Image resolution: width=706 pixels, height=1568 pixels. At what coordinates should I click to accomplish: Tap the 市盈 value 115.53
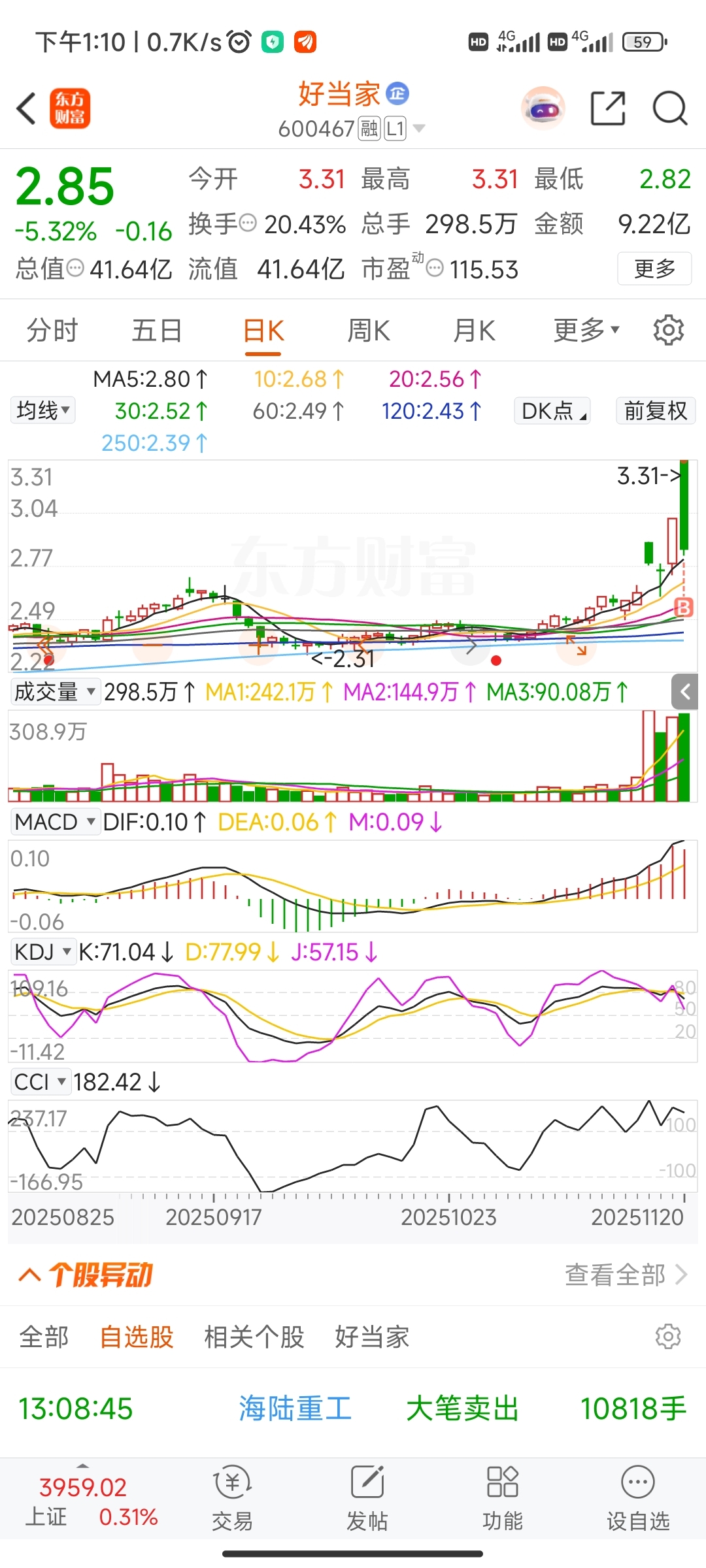(484, 269)
